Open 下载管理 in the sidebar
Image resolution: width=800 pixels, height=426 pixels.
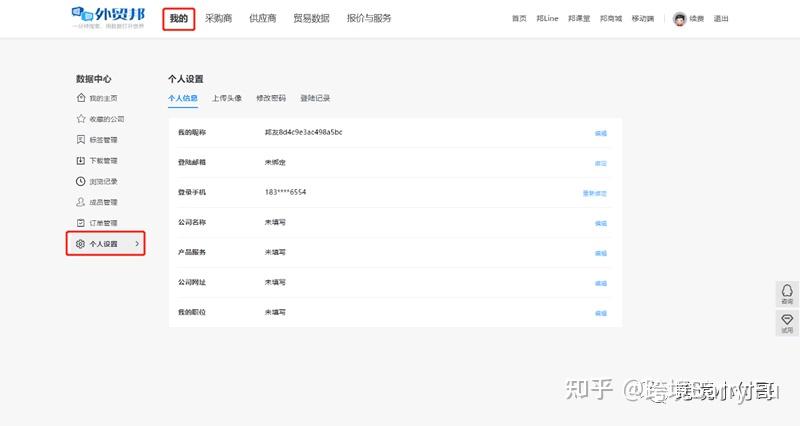tap(104, 161)
